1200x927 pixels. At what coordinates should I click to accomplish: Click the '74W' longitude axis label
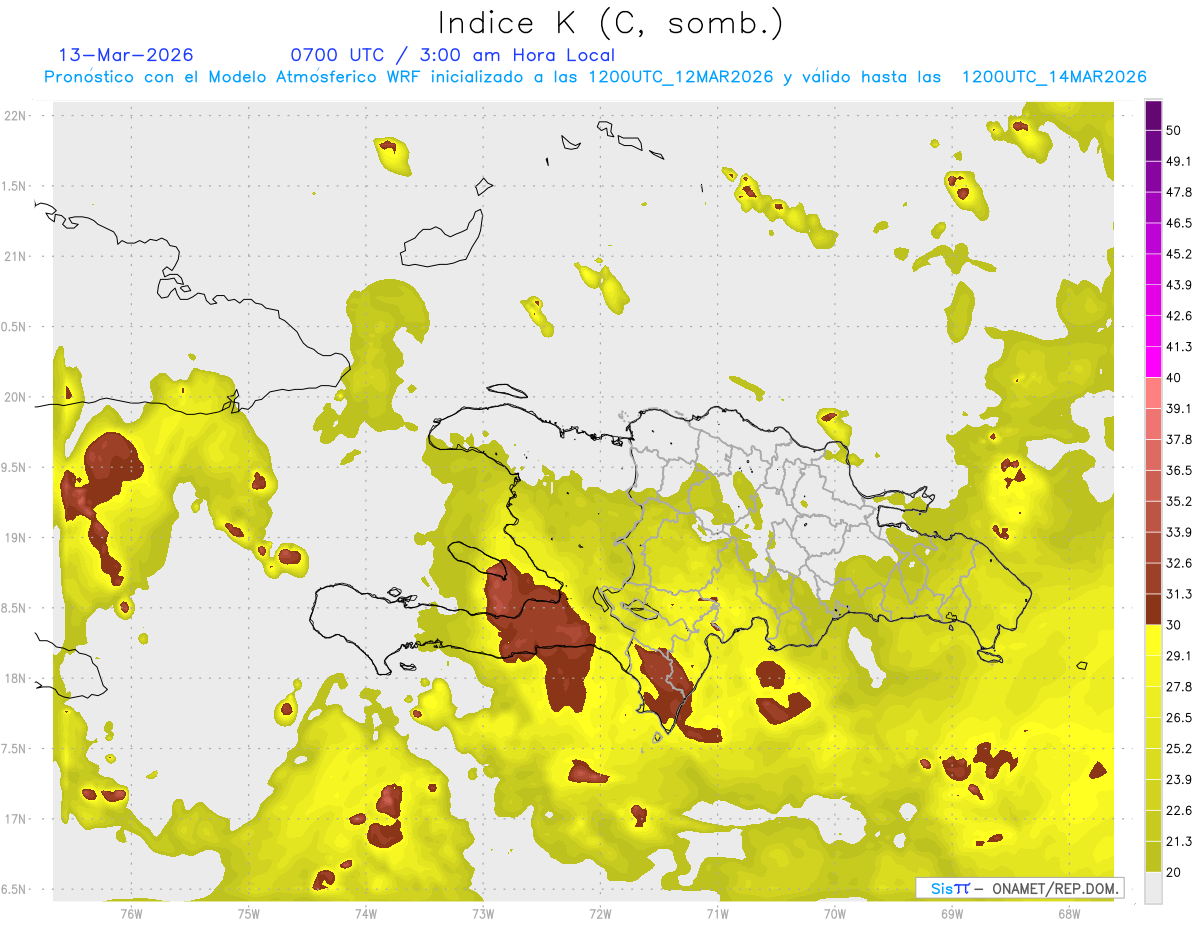[366, 913]
